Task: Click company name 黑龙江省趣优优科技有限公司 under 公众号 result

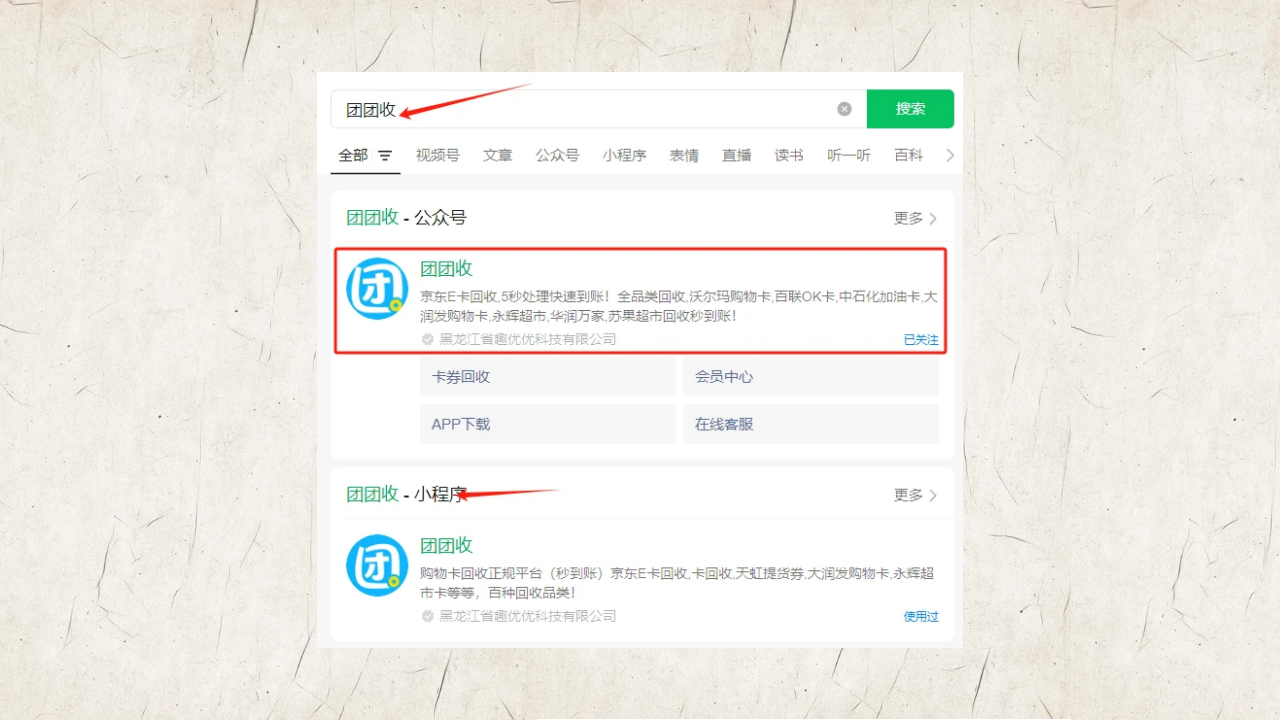Action: click(528, 339)
